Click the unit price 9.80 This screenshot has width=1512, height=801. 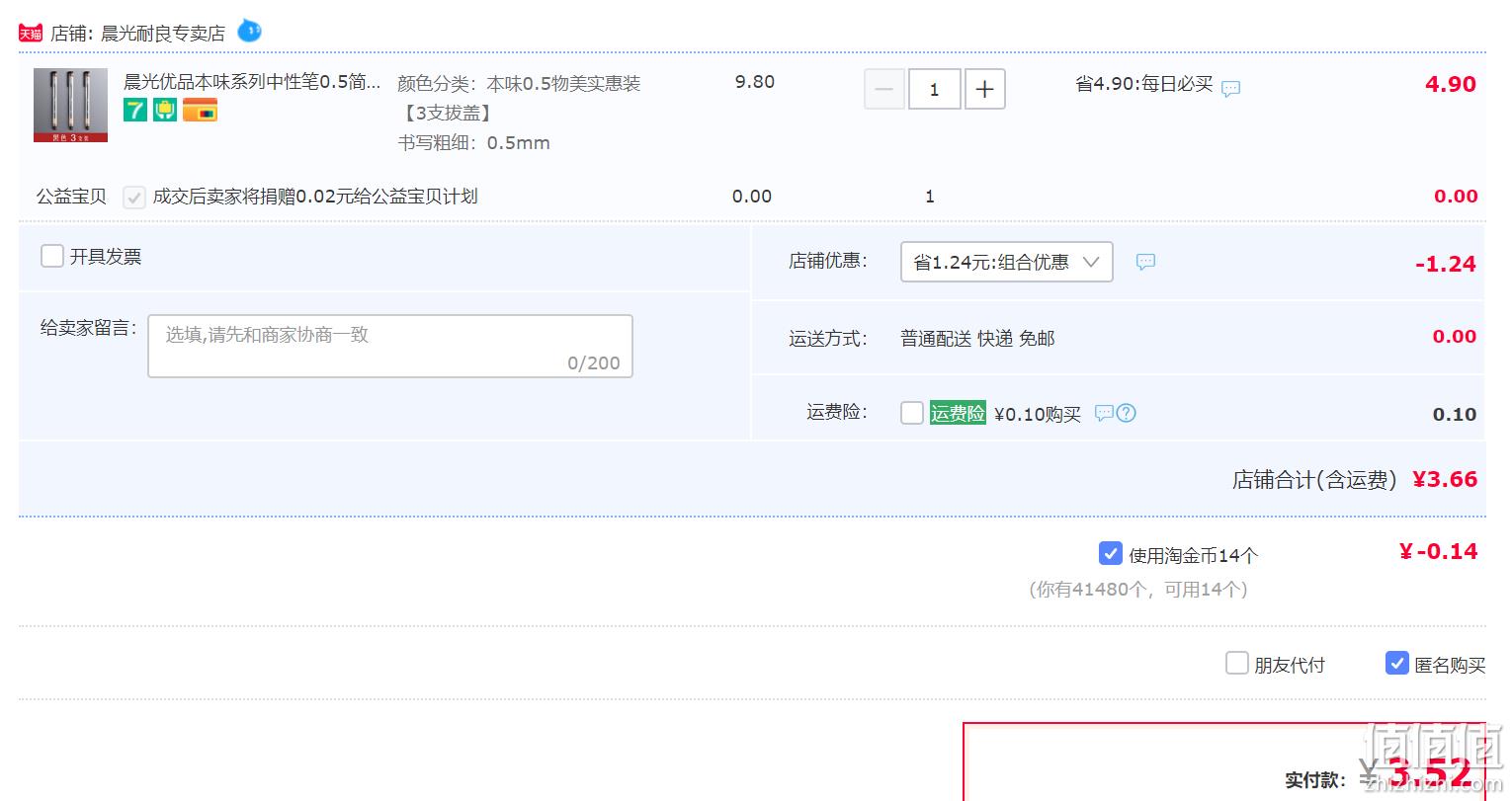pos(755,82)
